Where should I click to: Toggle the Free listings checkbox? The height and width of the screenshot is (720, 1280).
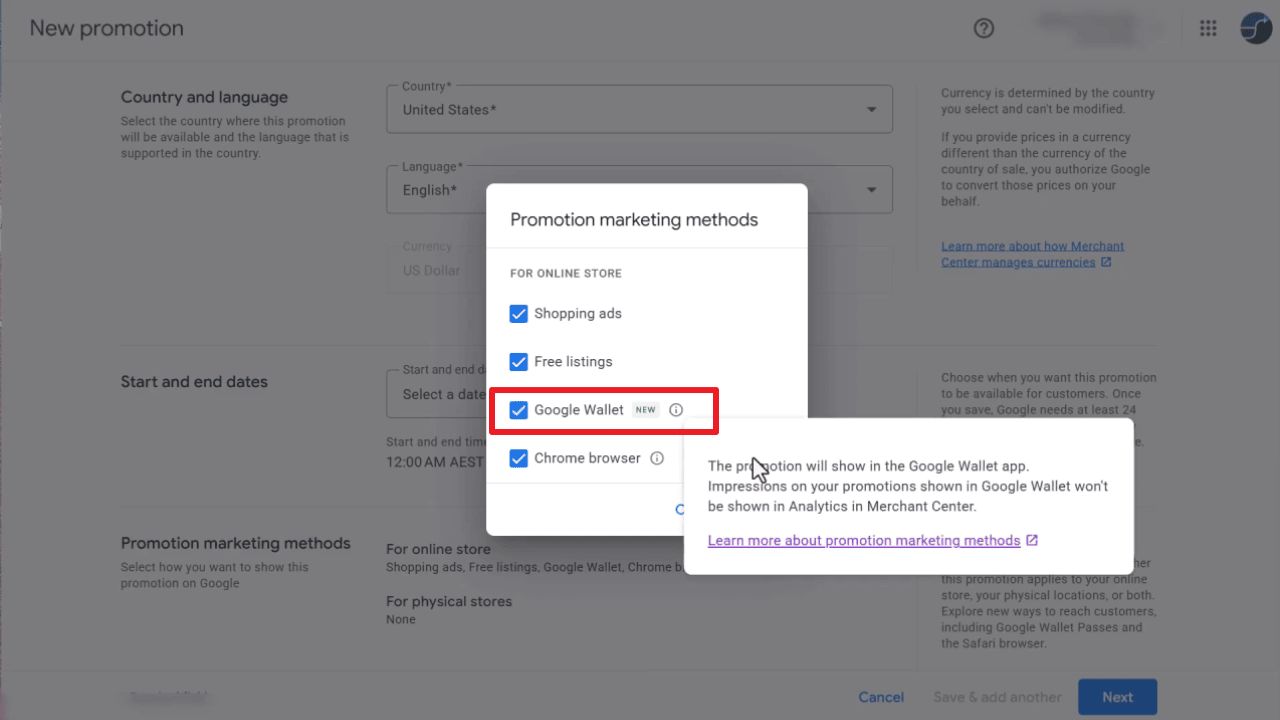point(518,362)
